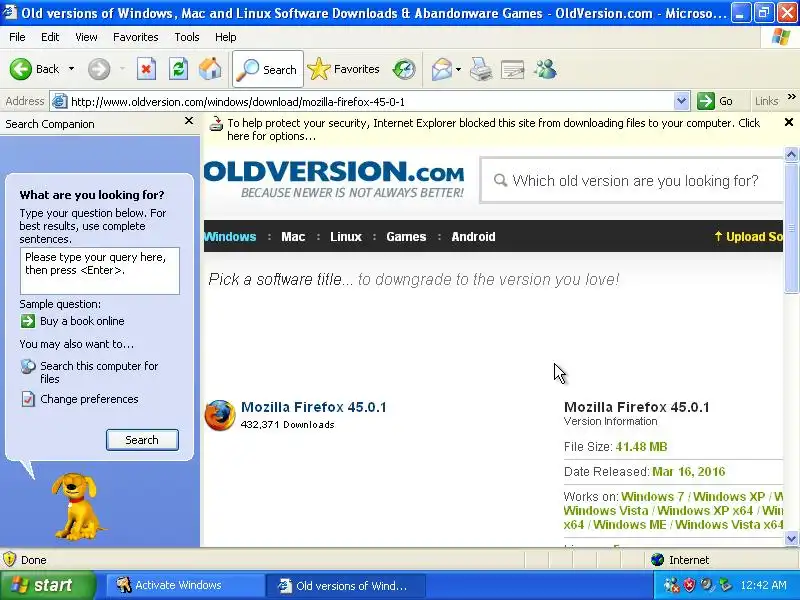800x600 pixels.
Task: Click the magnifier icon in site search
Action: (501, 181)
